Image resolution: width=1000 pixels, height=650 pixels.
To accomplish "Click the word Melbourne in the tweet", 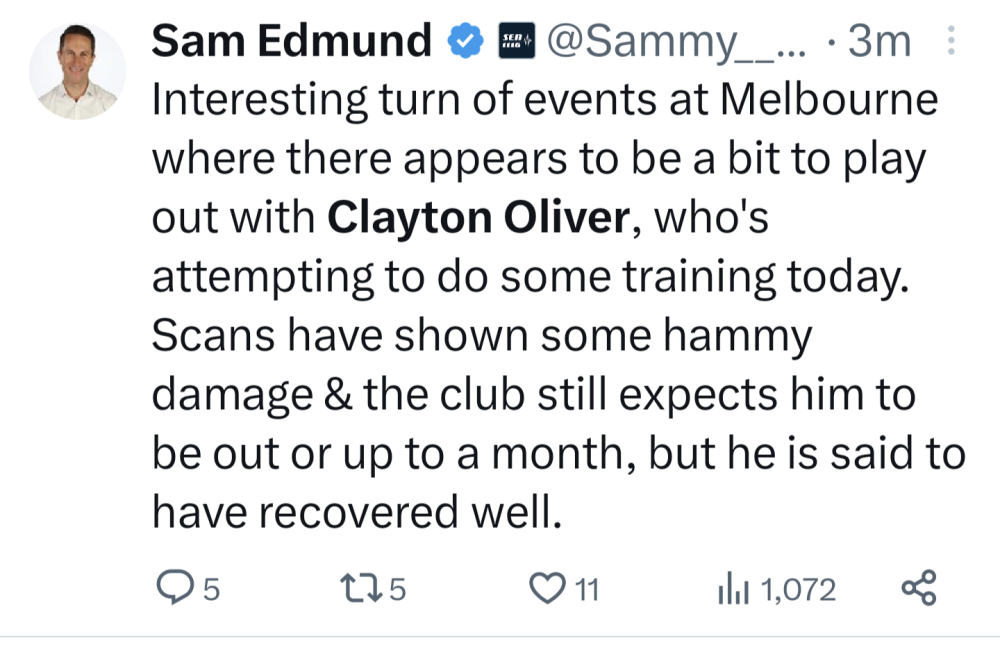I will coord(829,100).
